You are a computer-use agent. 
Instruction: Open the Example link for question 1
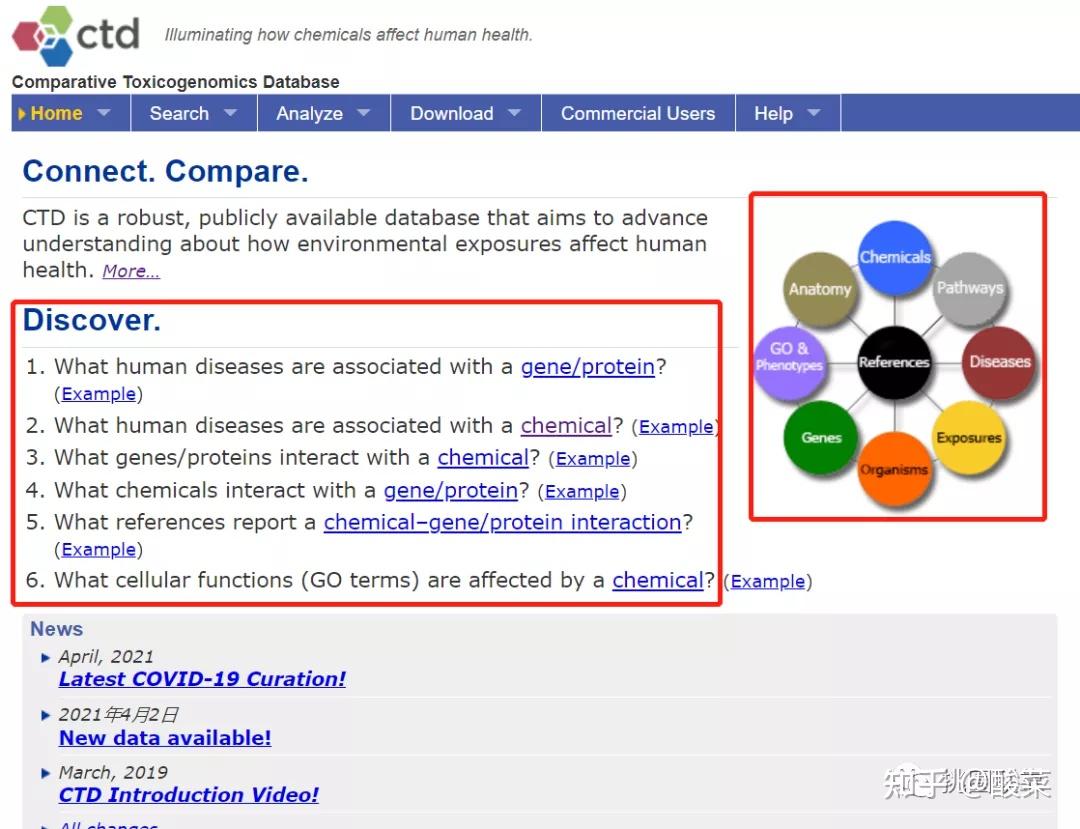click(98, 394)
